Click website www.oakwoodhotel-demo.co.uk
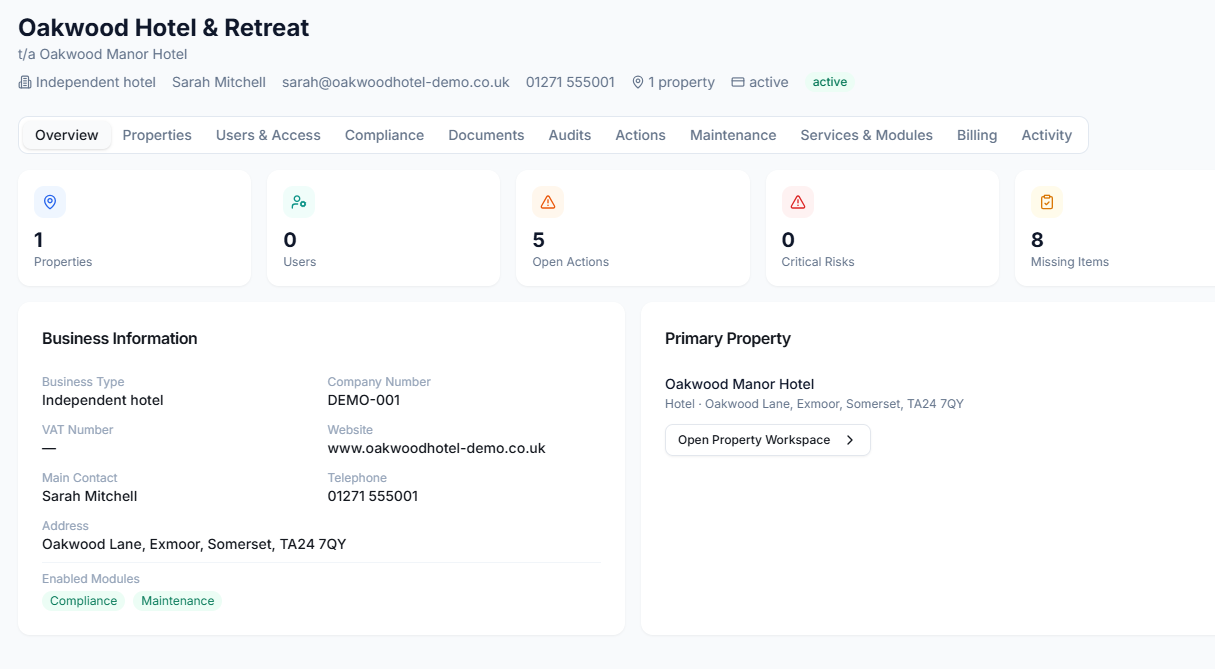Screen dimensions: 1215x669 click(437, 448)
